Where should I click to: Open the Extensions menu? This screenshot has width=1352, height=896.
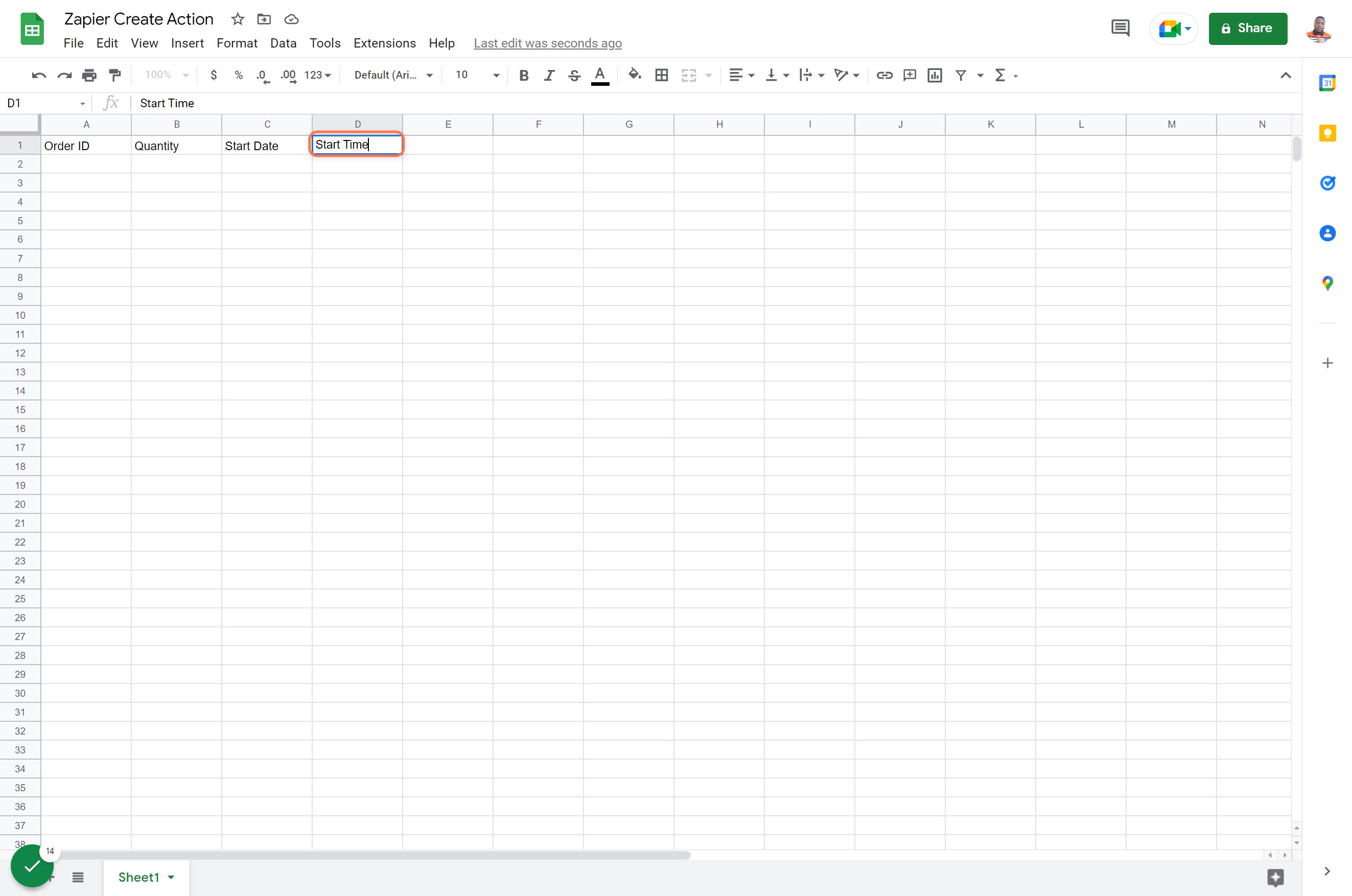[x=385, y=43]
